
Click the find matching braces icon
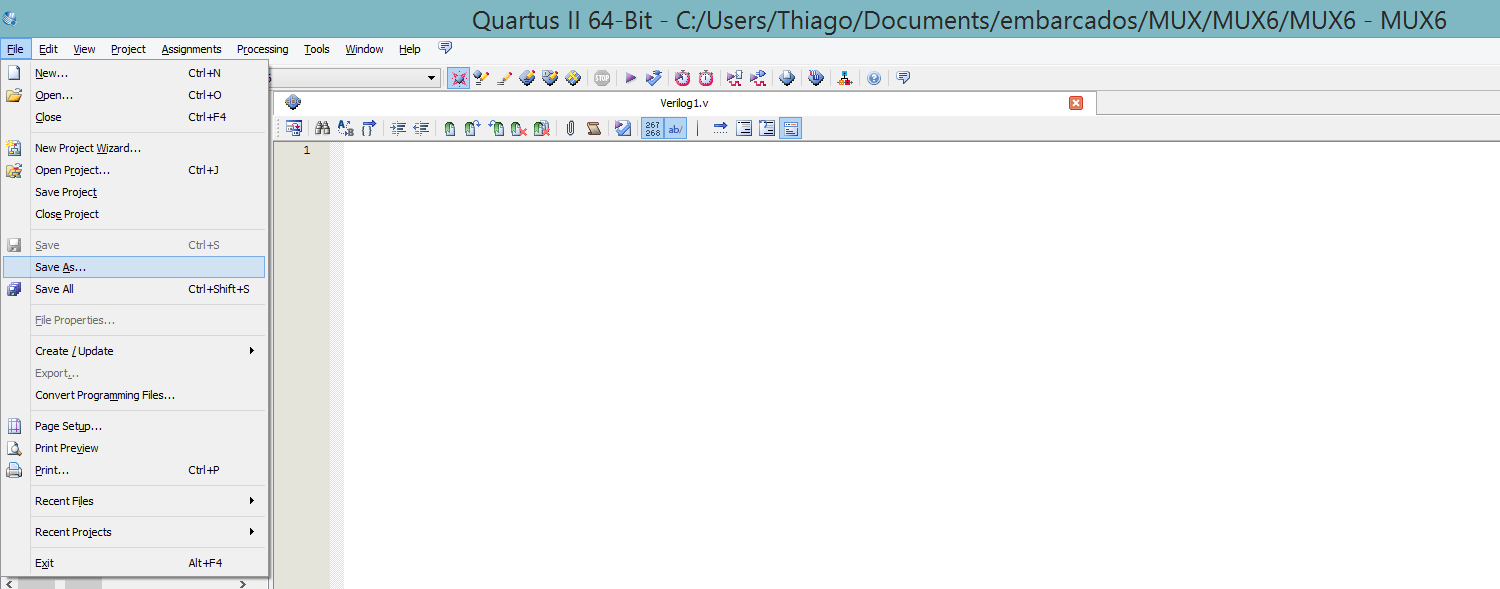369,128
